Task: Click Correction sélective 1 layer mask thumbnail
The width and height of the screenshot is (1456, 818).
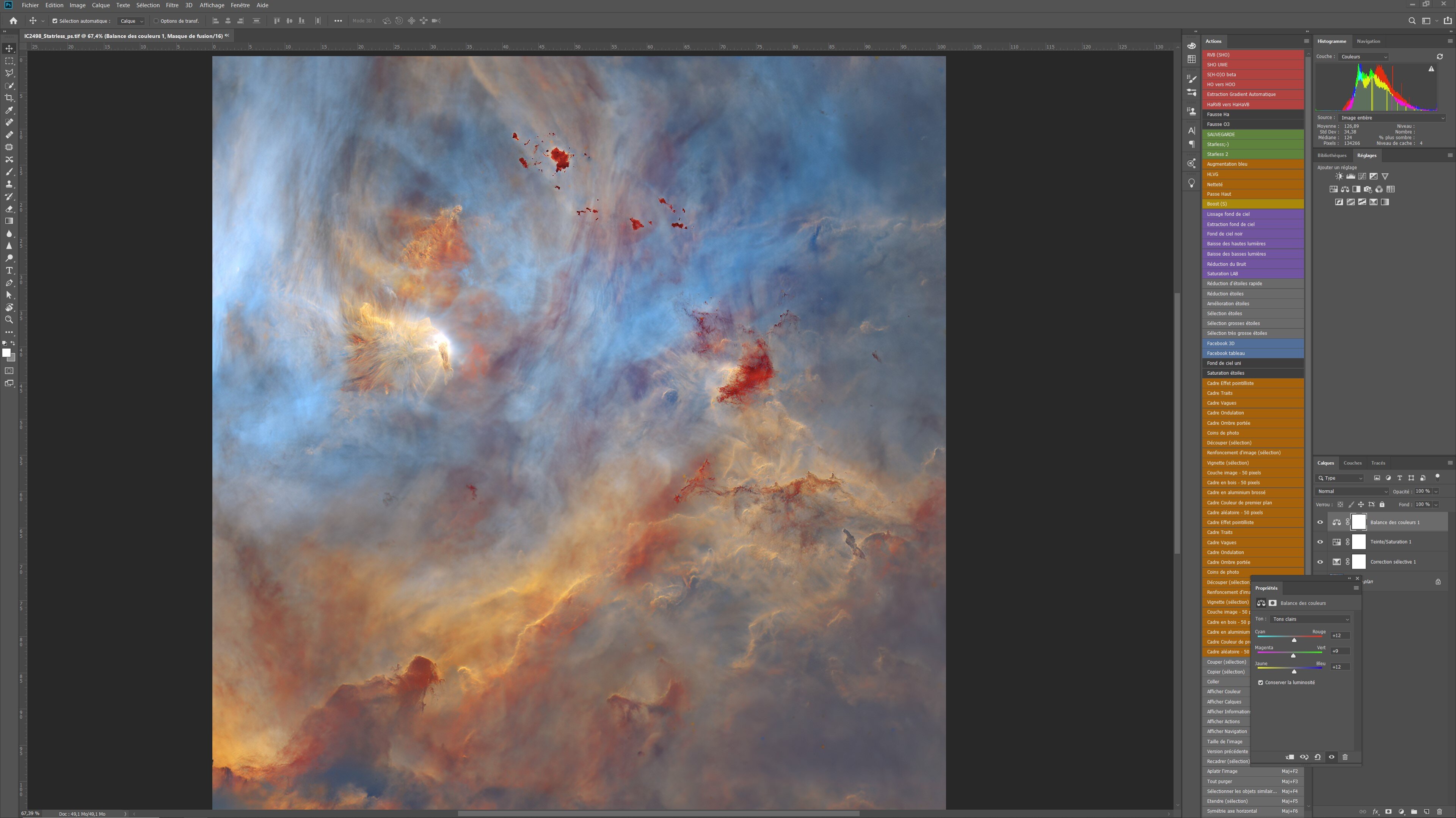Action: point(1358,561)
